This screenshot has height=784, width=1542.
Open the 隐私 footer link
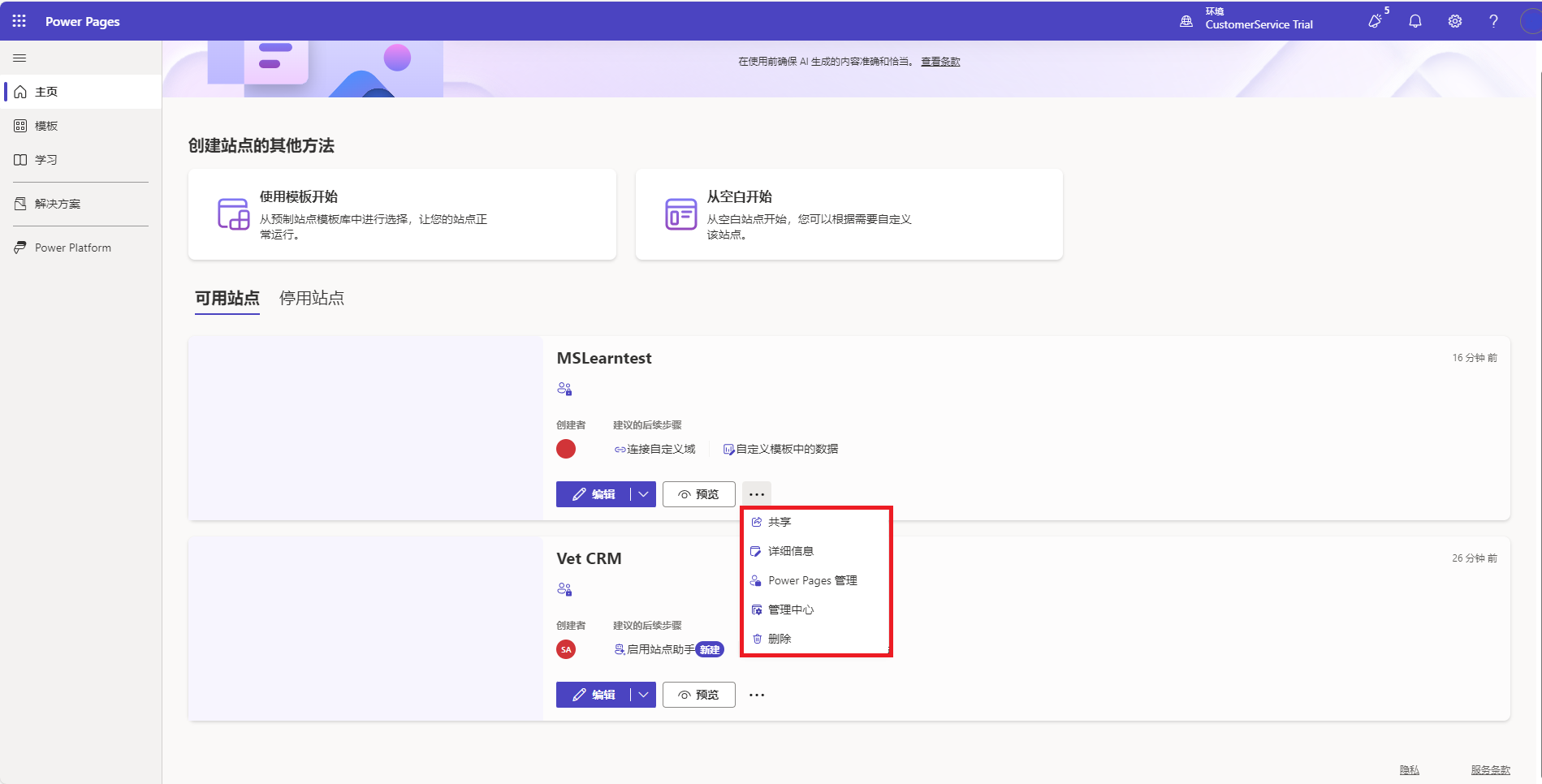[1410, 770]
